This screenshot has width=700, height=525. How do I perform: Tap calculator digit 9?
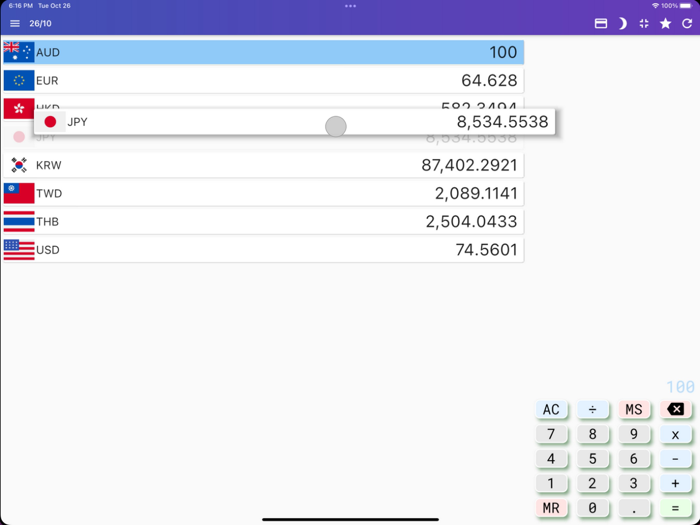pos(634,434)
